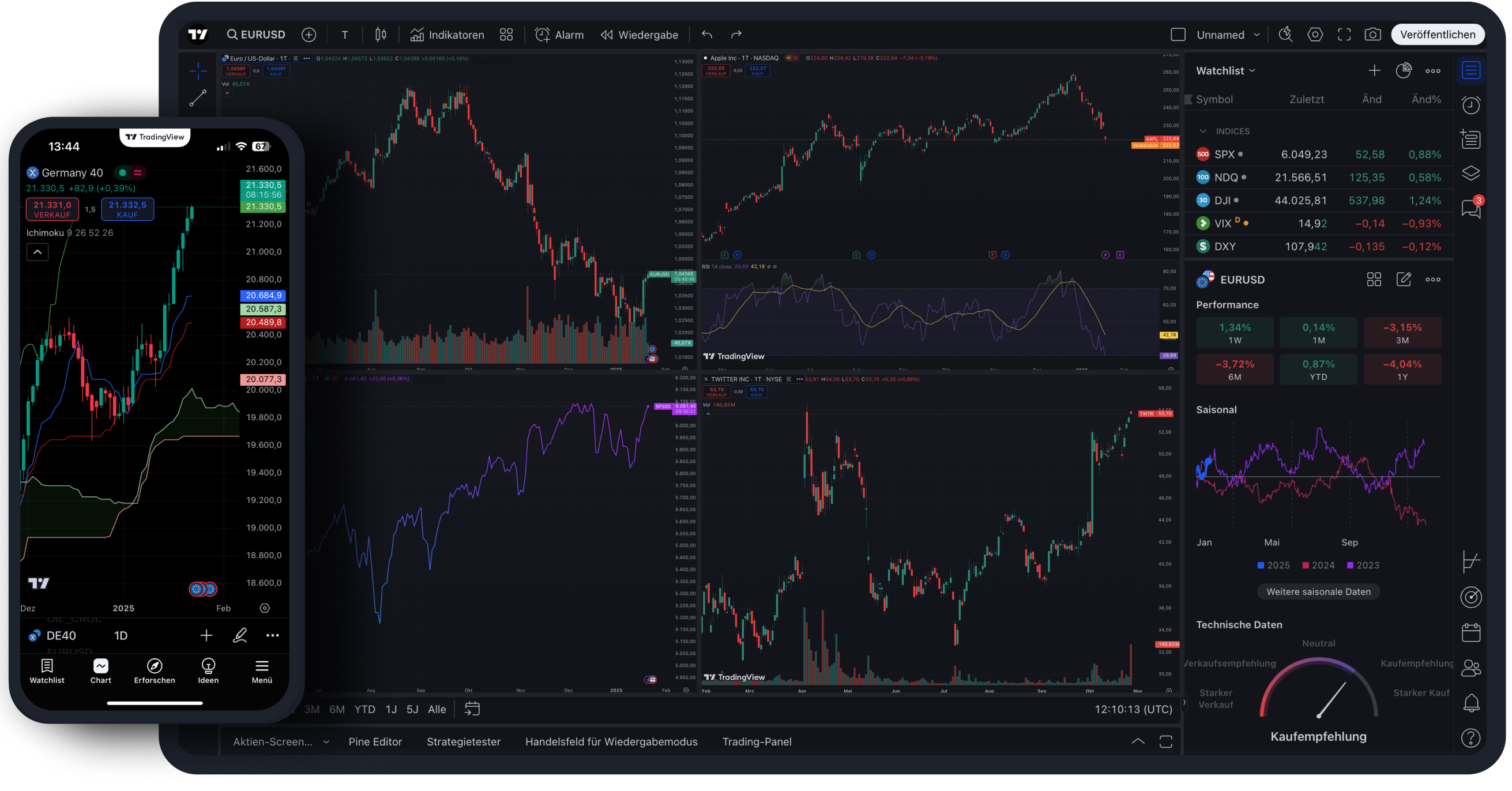This screenshot has height=791, width=1512.
Task: Collapse Ichimoku indicator legend on phone
Action: tap(37, 253)
